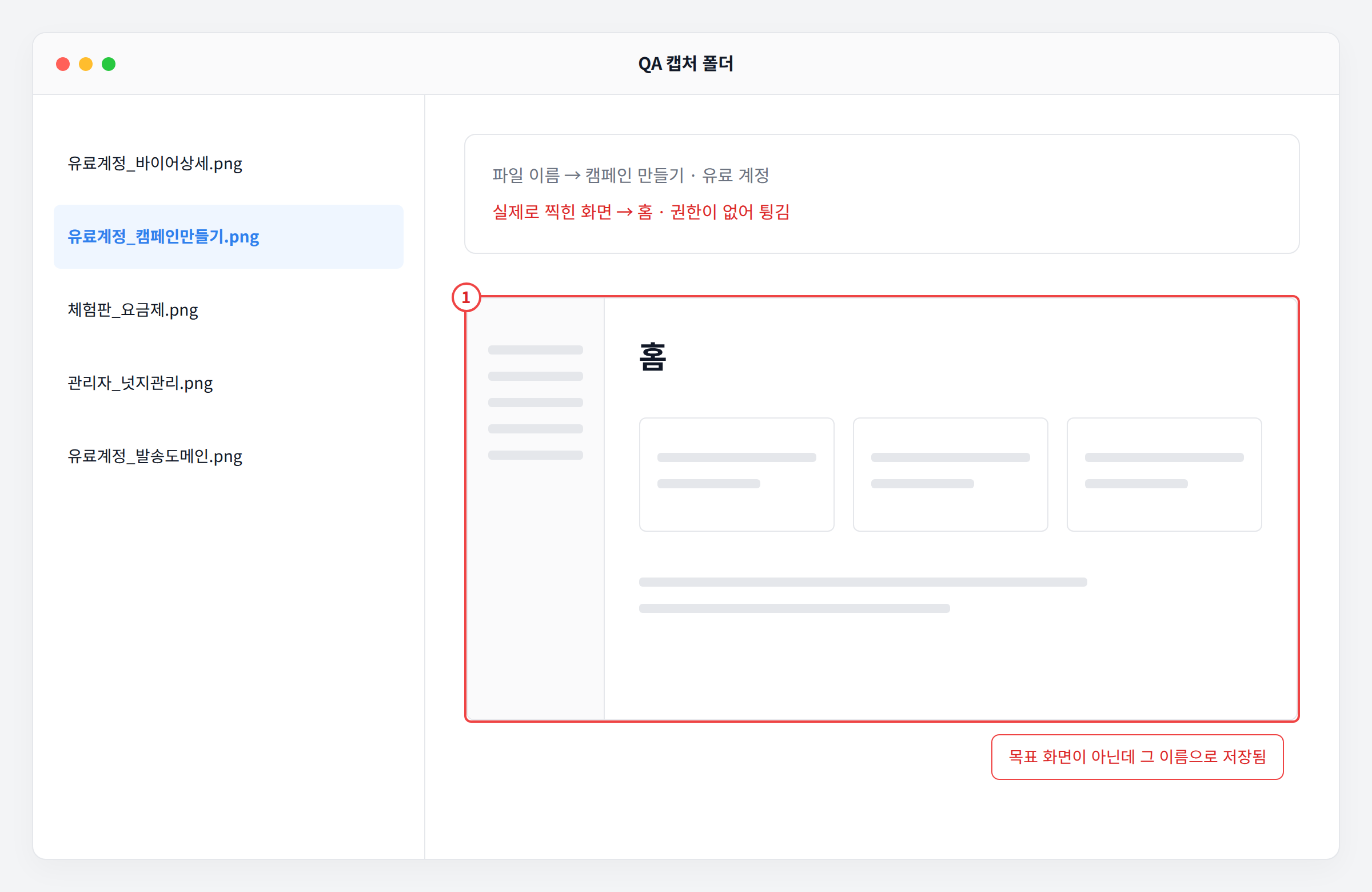
Task: Open file 체험판_요금제.png
Action: pos(228,310)
